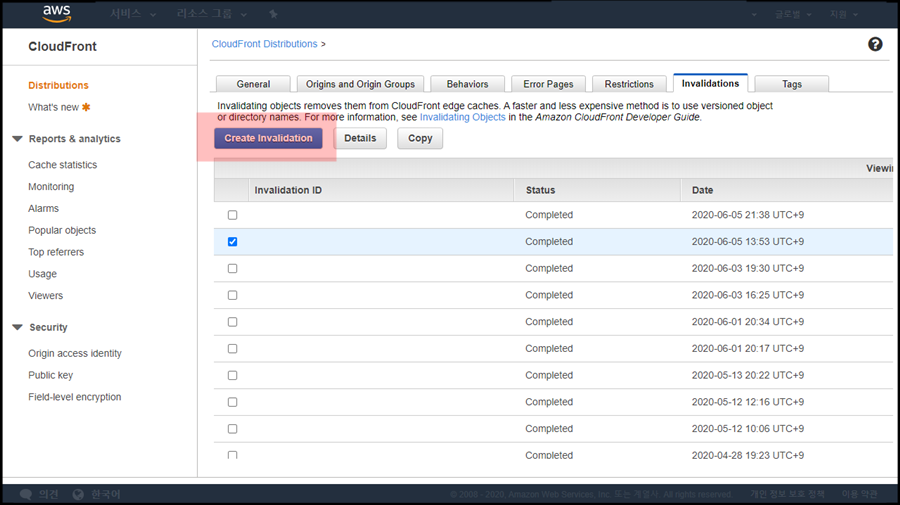Collapse the Reports & analytics section
The height and width of the screenshot is (505, 900).
(x=17, y=139)
